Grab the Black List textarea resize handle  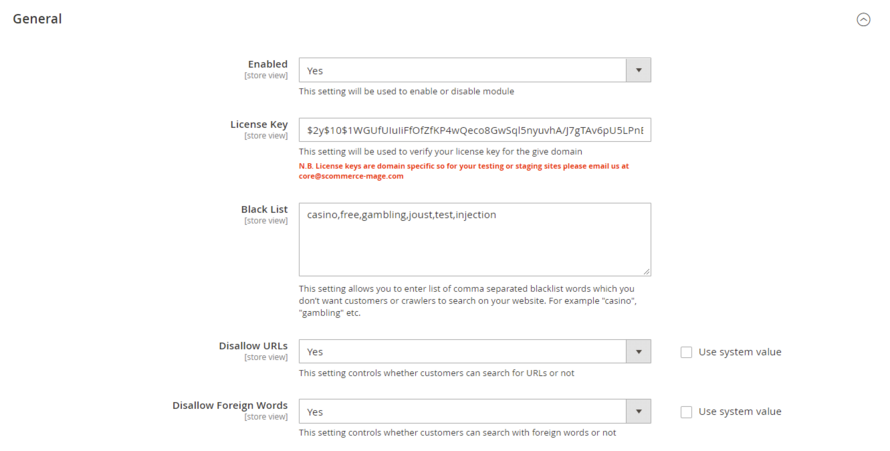(646, 271)
